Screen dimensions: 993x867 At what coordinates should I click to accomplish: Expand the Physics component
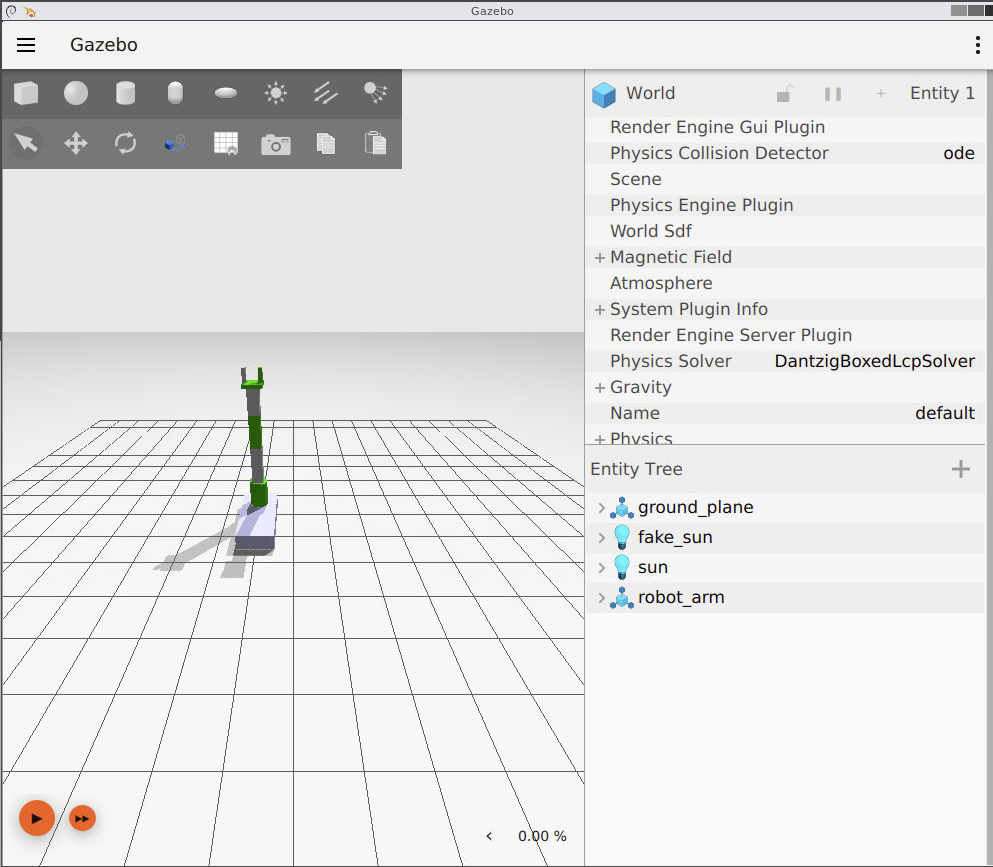click(600, 439)
